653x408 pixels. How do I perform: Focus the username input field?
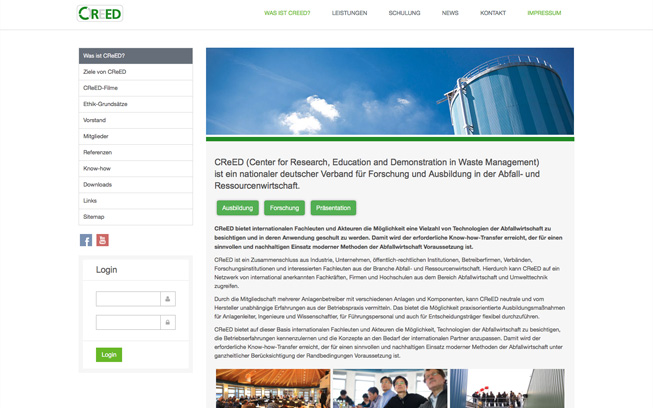click(128, 299)
